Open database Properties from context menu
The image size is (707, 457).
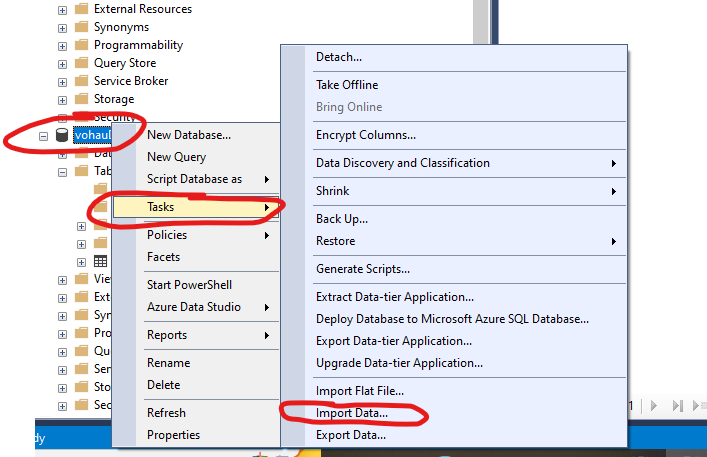tap(173, 435)
